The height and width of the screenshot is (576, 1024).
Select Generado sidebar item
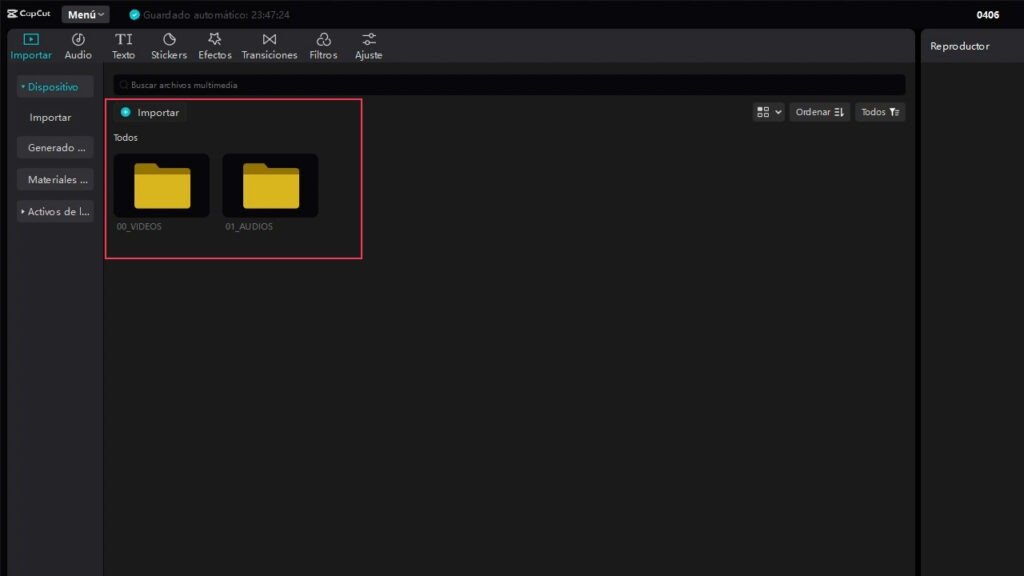55,148
